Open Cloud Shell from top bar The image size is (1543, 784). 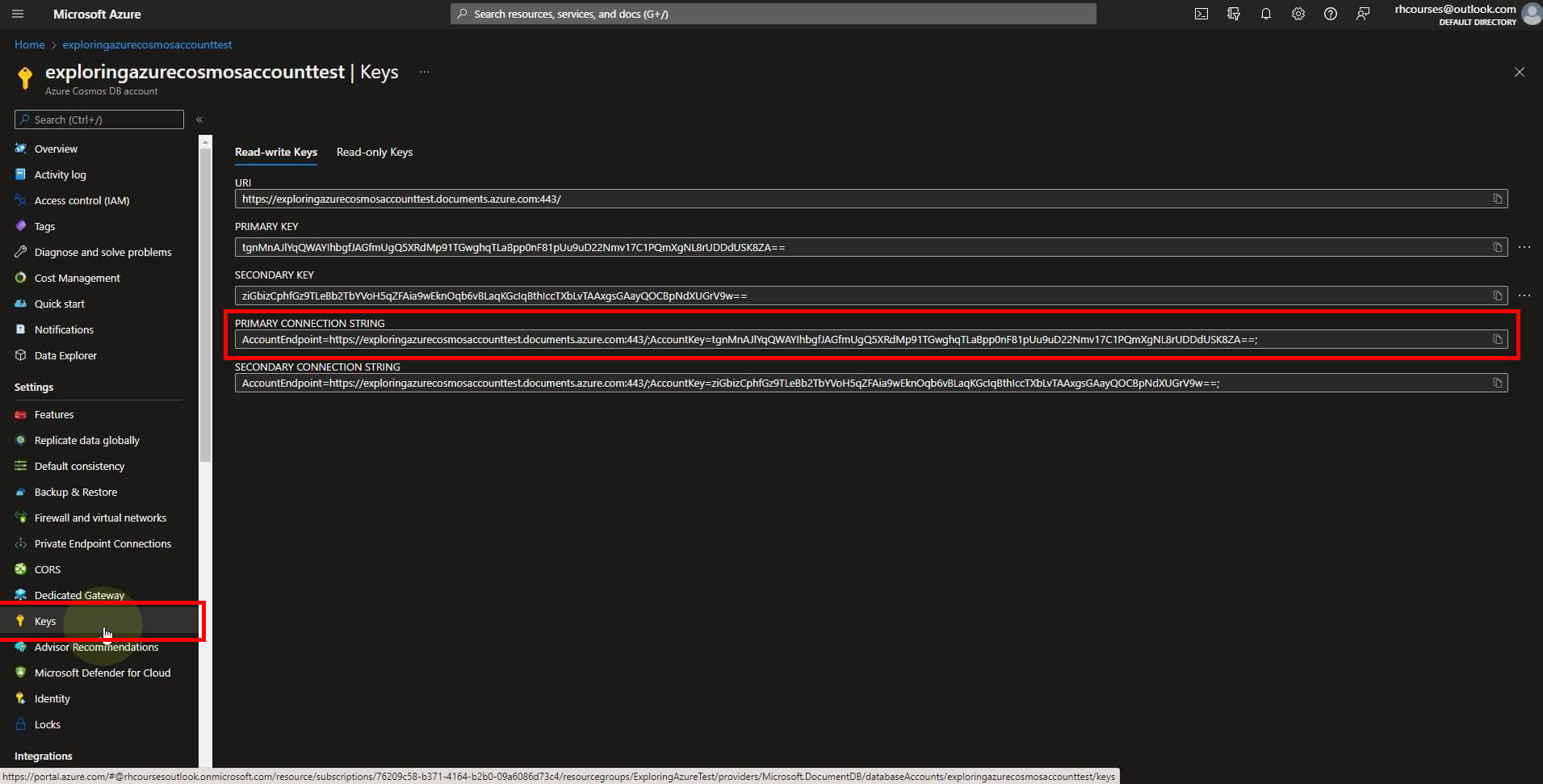1201,14
